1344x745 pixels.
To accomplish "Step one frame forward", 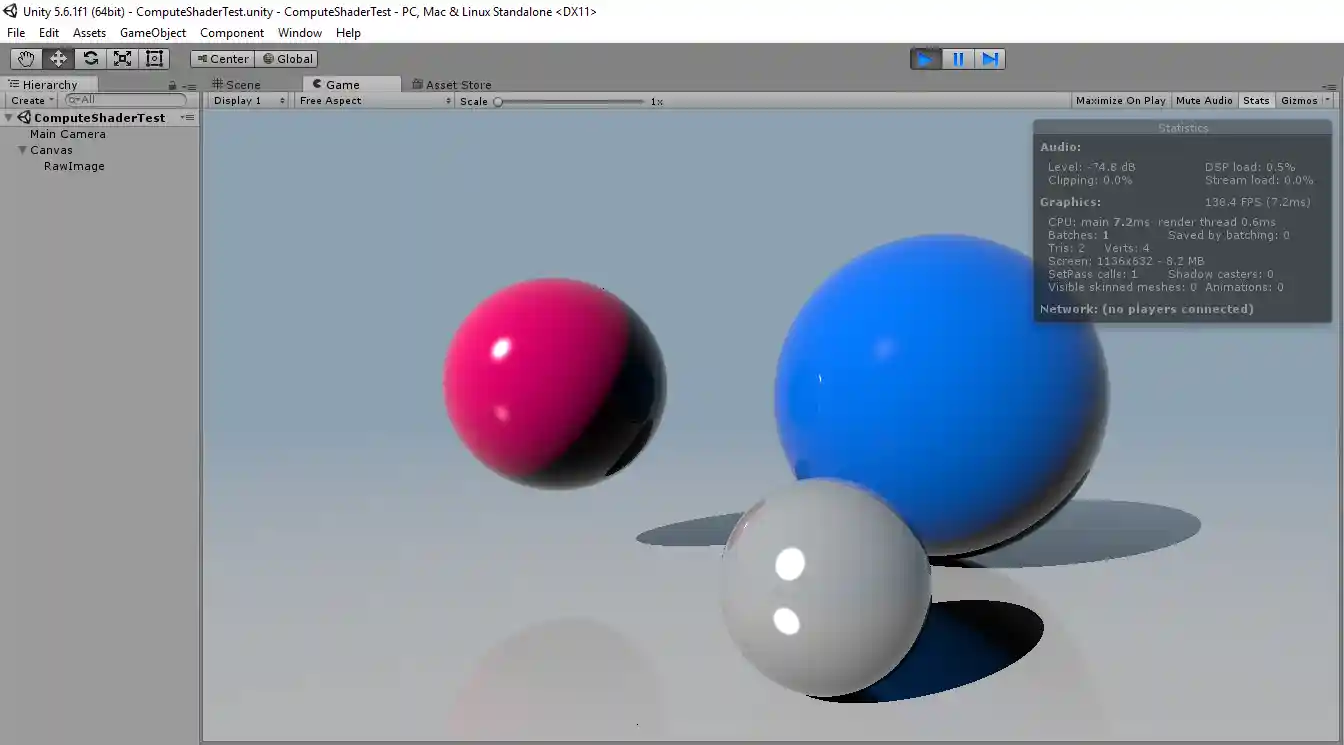I will [989, 59].
